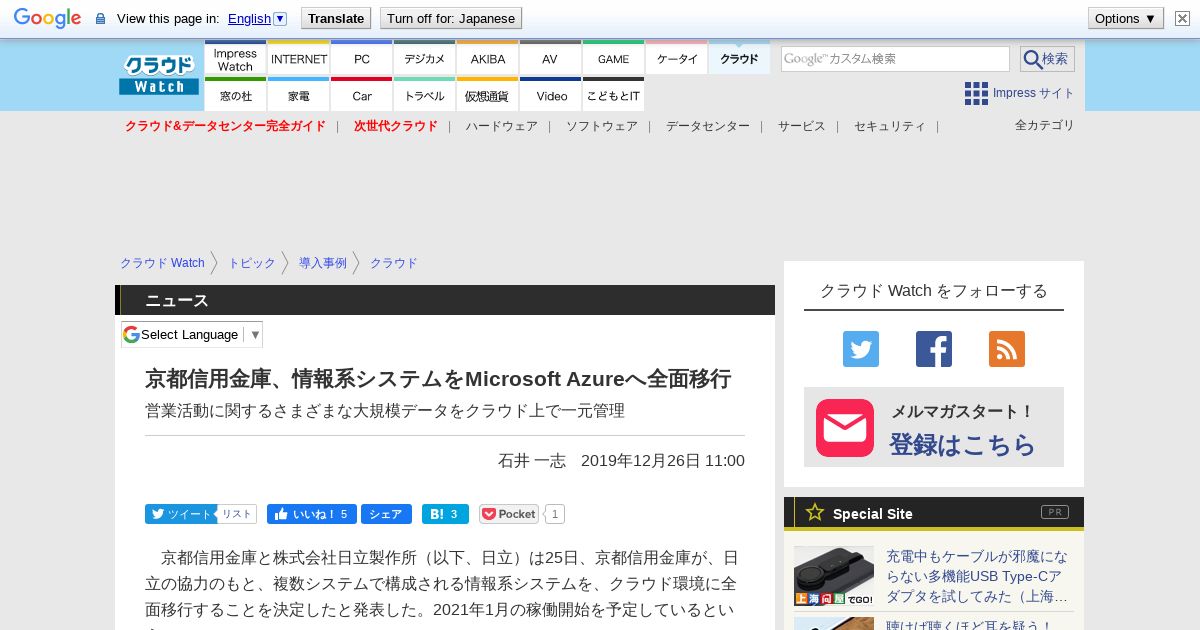Open the RSS feed icon
The height and width of the screenshot is (630, 1200).
[x=1007, y=349]
